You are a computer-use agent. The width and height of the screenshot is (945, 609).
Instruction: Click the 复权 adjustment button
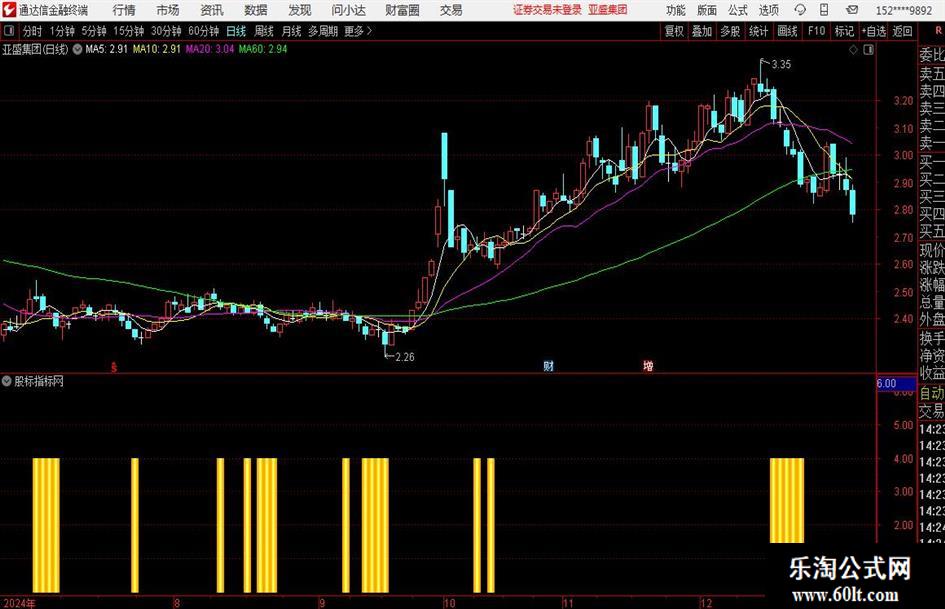(674, 31)
